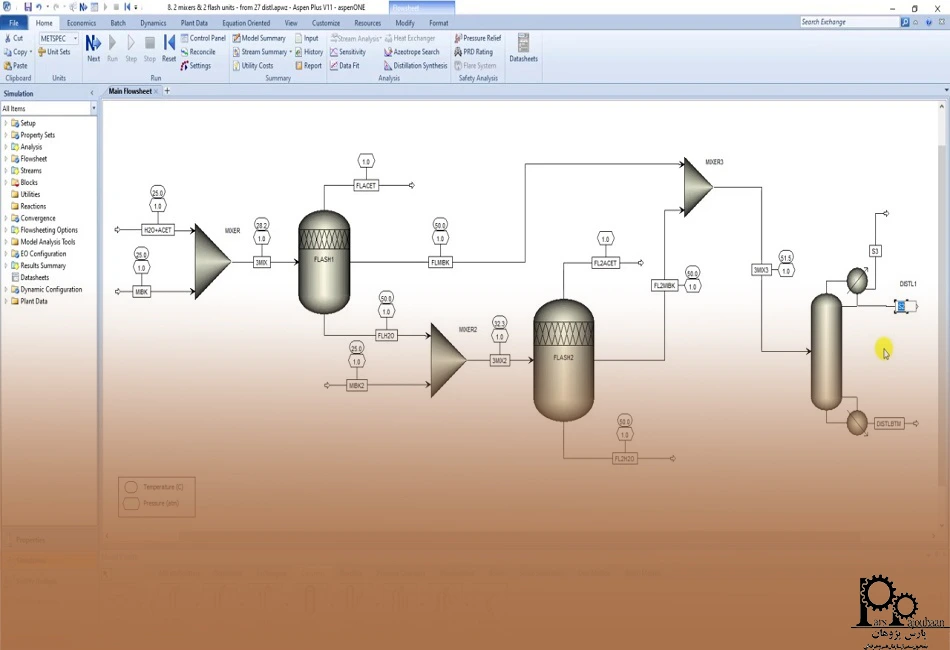This screenshot has height=650, width=950.
Task: Click the Input summary button
Action: [307, 38]
